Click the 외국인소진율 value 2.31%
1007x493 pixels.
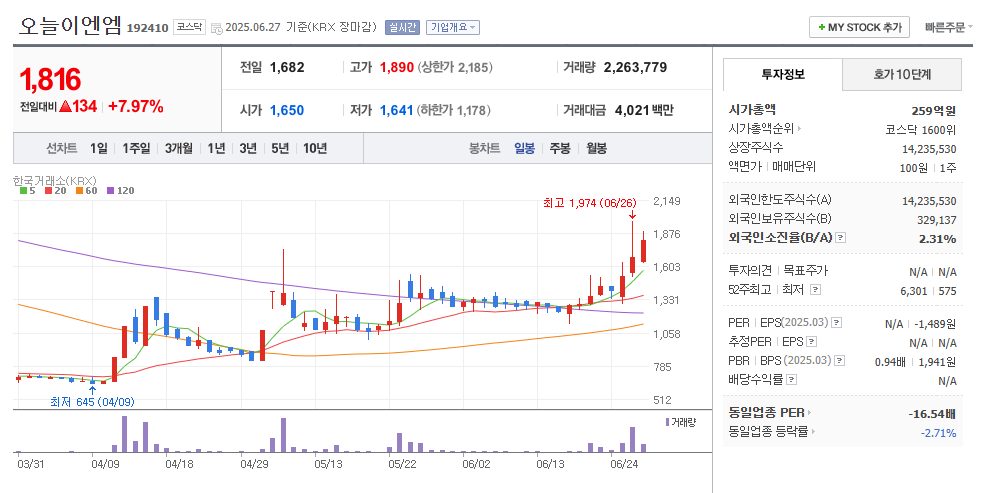coord(937,239)
